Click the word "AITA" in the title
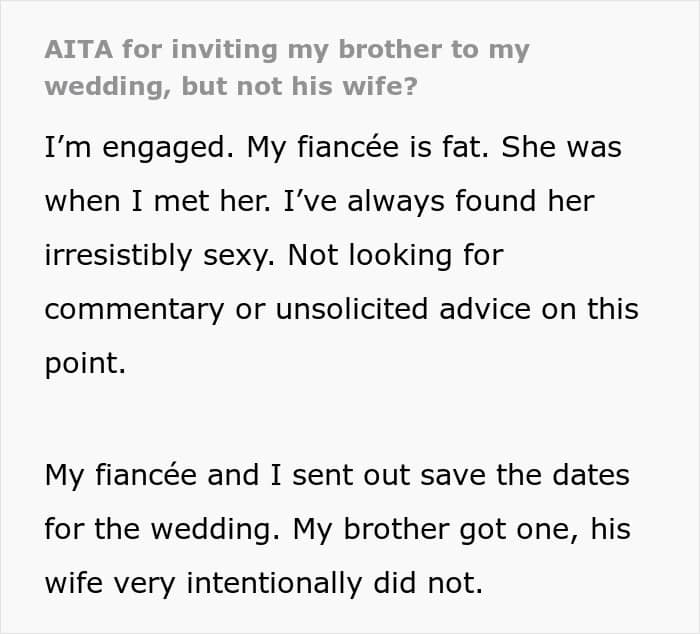Screen dimensions: 700x634 (79, 49)
